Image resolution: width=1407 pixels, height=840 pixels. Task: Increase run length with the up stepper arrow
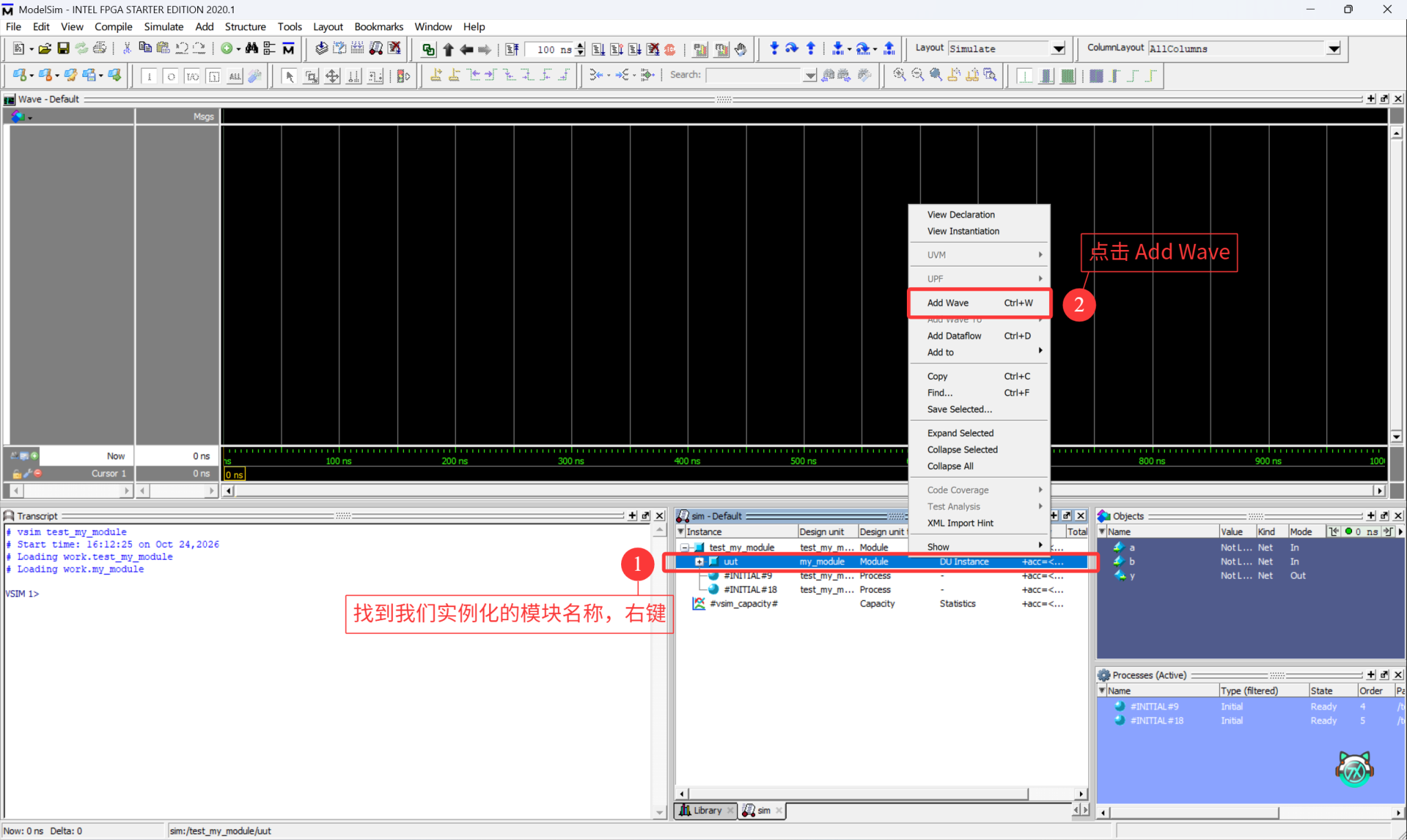click(x=581, y=45)
